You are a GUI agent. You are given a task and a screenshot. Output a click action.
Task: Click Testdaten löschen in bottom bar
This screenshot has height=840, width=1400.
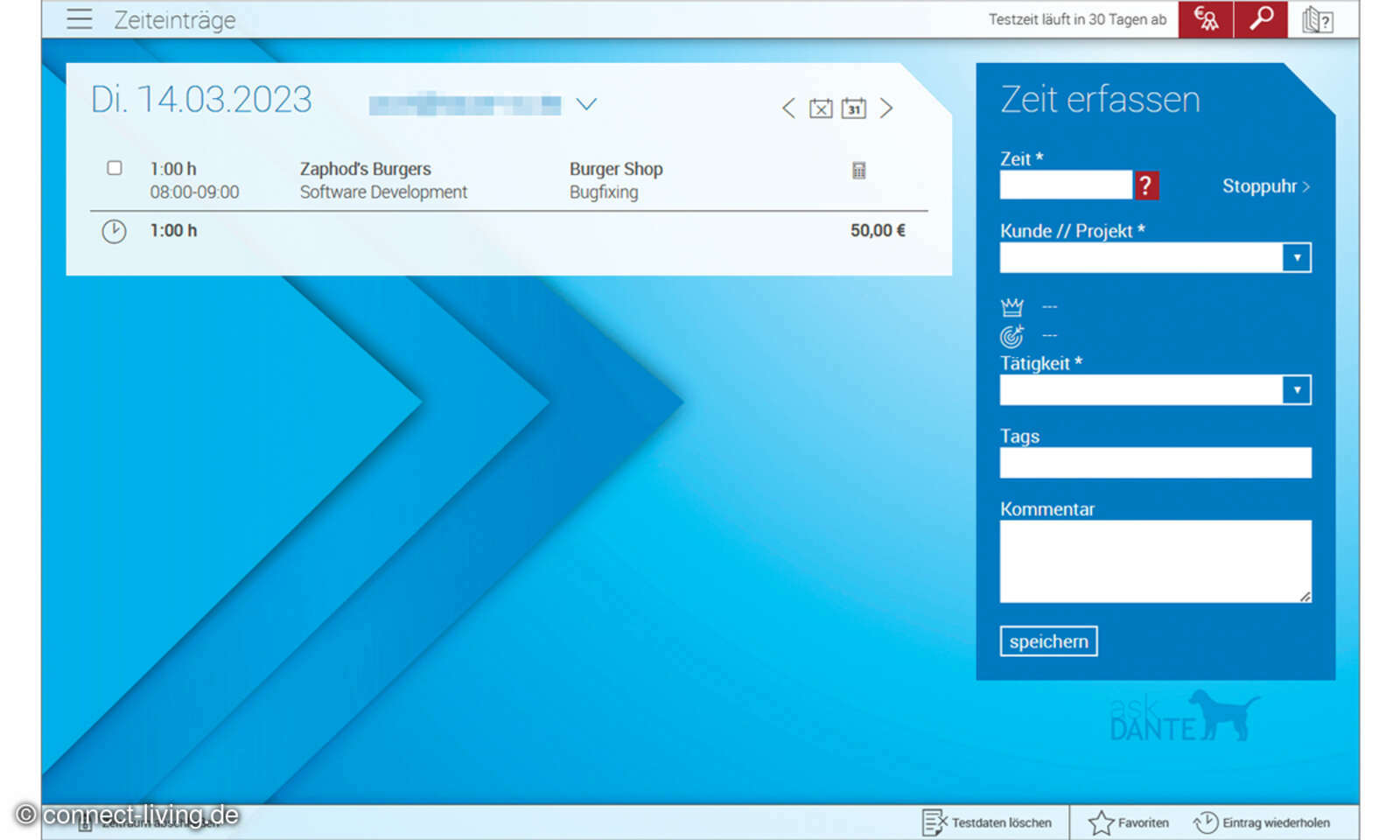(988, 822)
